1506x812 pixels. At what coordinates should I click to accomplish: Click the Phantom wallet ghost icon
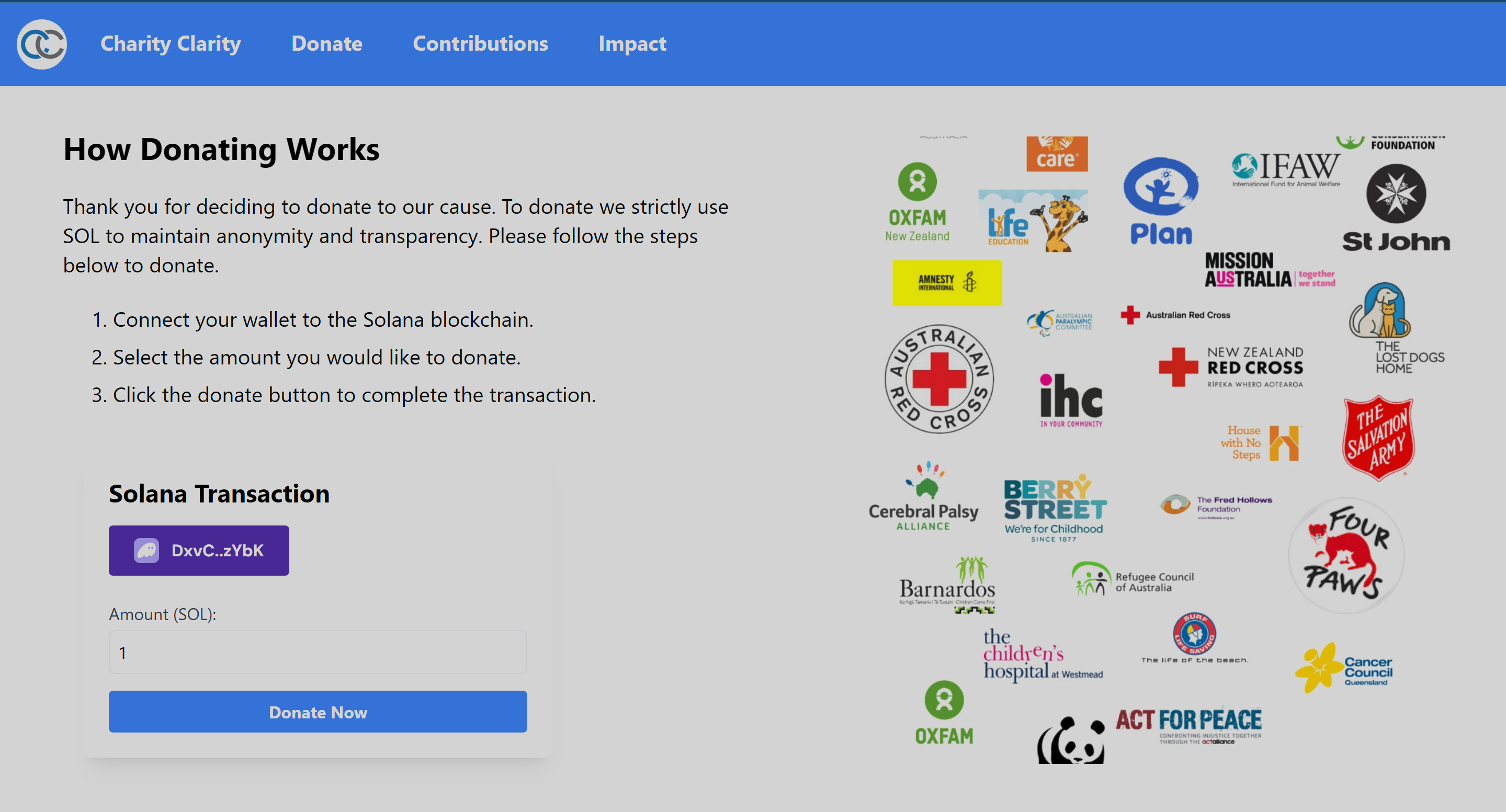coord(146,550)
